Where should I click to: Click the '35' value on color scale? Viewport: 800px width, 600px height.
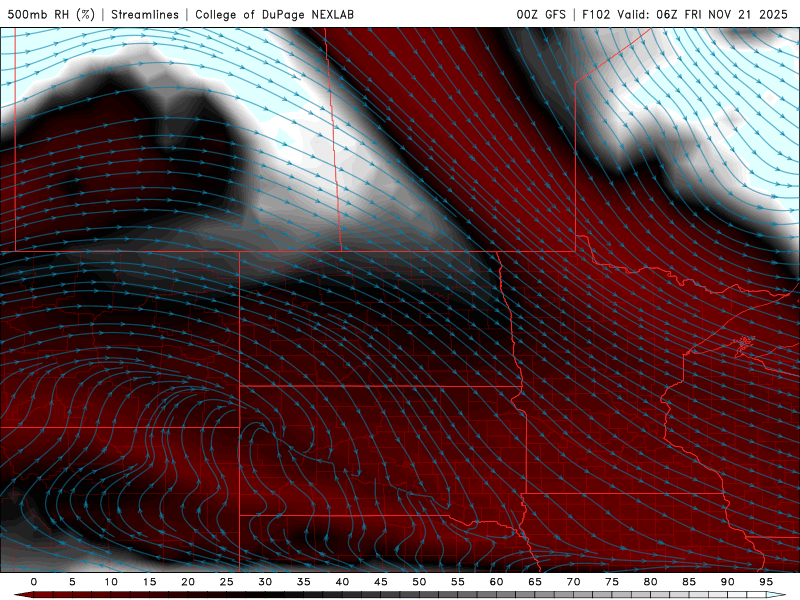tap(304, 582)
